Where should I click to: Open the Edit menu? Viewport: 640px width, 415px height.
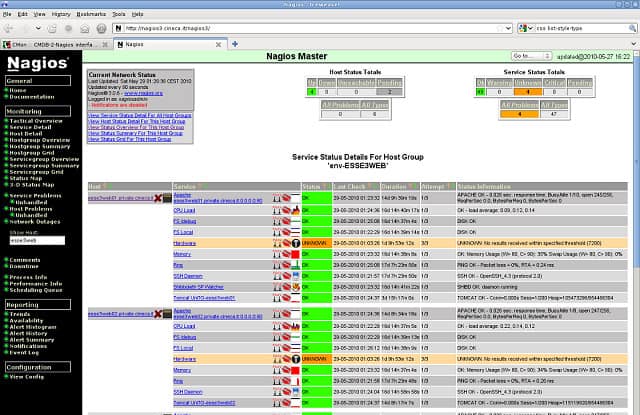pyautogui.click(x=22, y=14)
